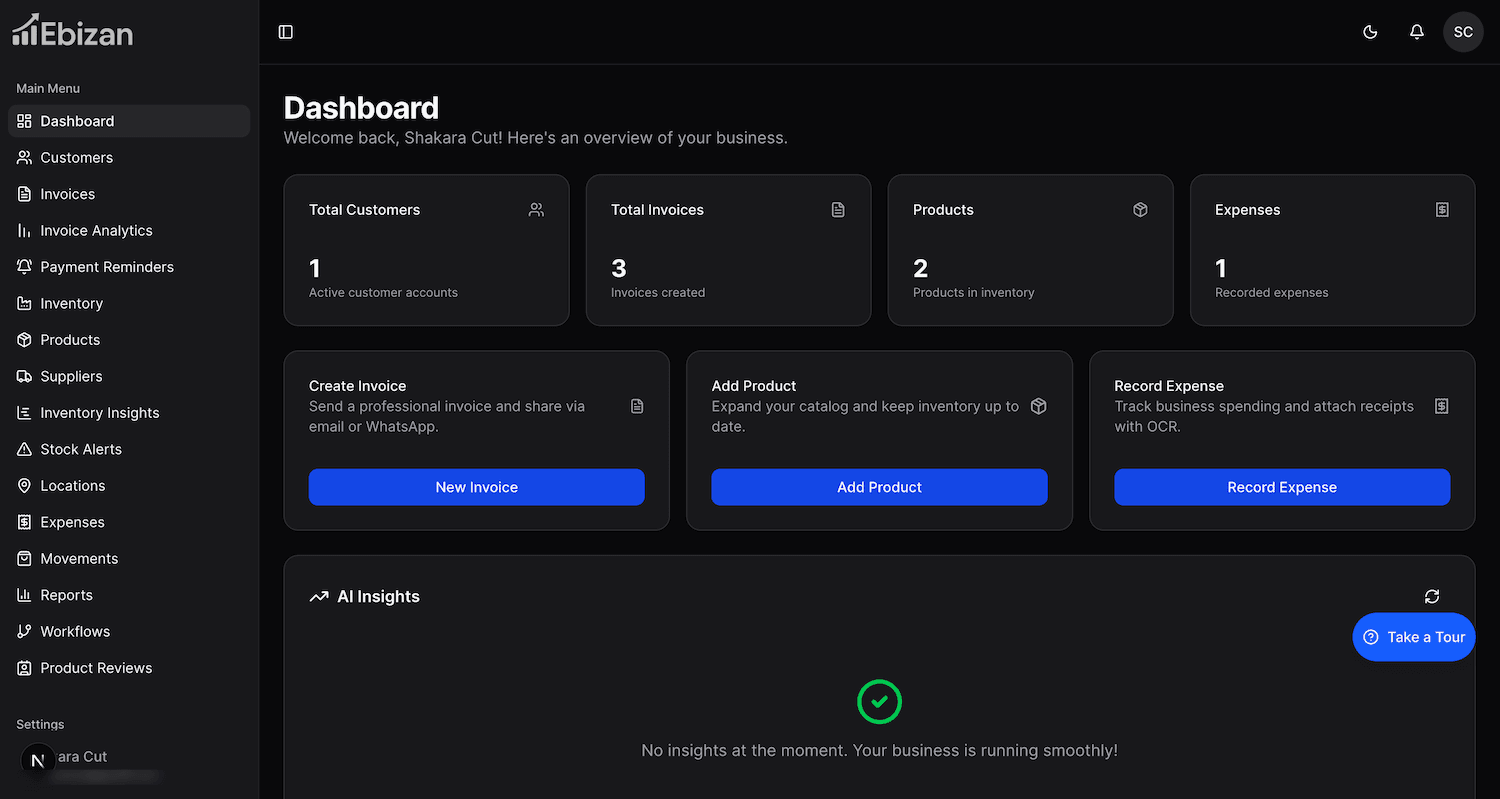
Task: Start the Take a Tour guide
Action: [1413, 637]
